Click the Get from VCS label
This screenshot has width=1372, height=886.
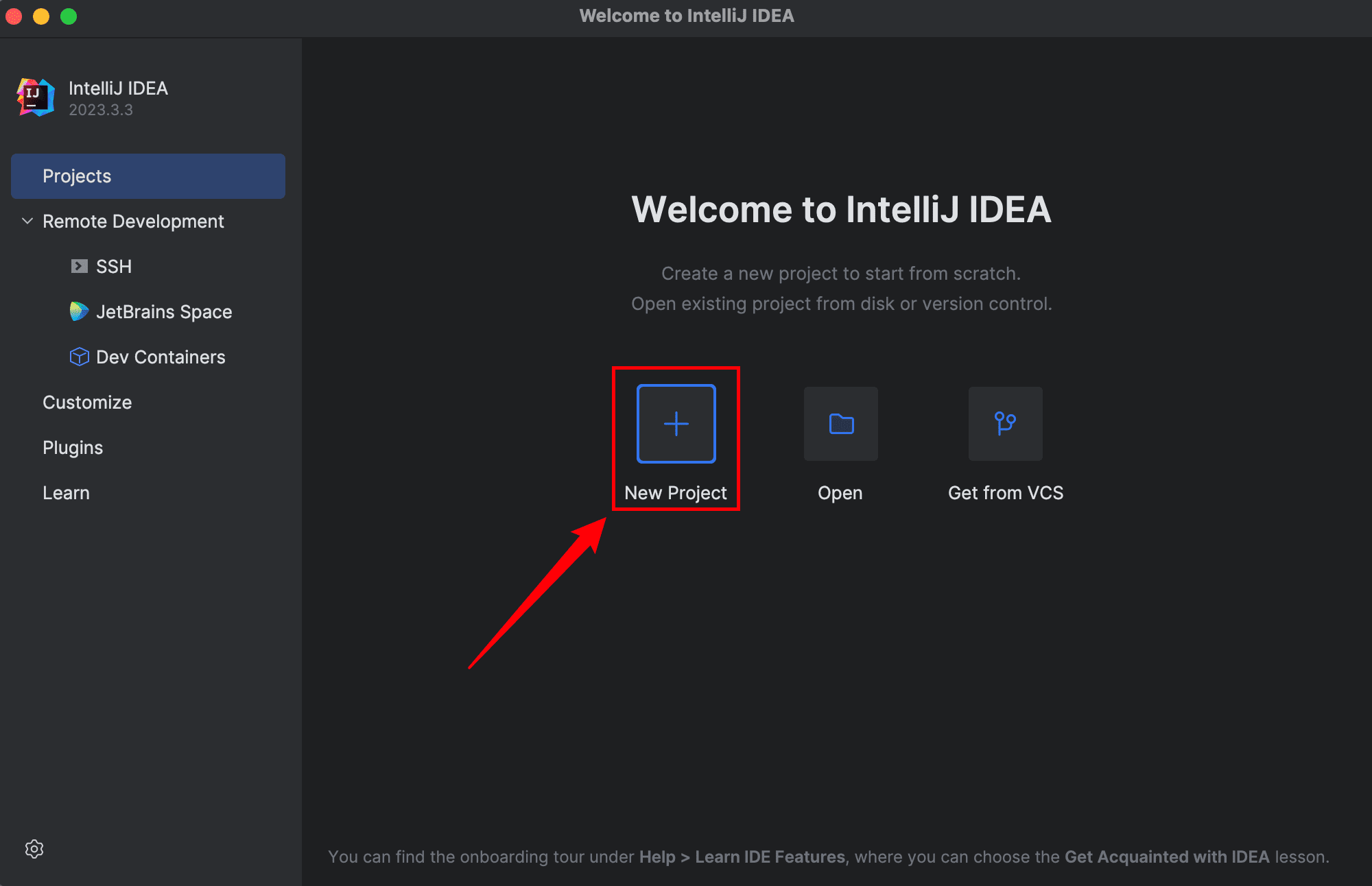[1006, 493]
